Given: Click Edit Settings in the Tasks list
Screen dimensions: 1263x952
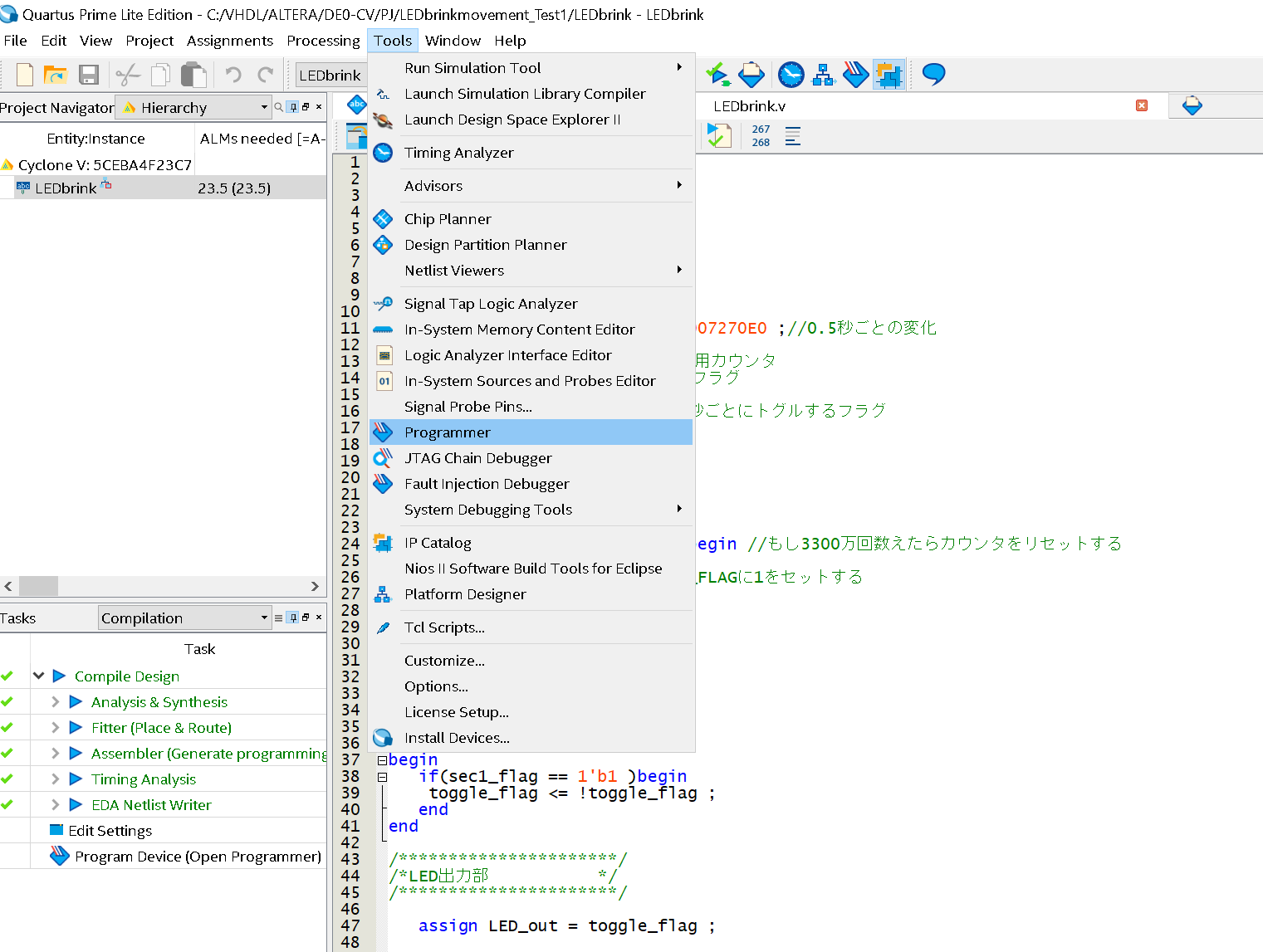Looking at the screenshot, I should [110, 831].
